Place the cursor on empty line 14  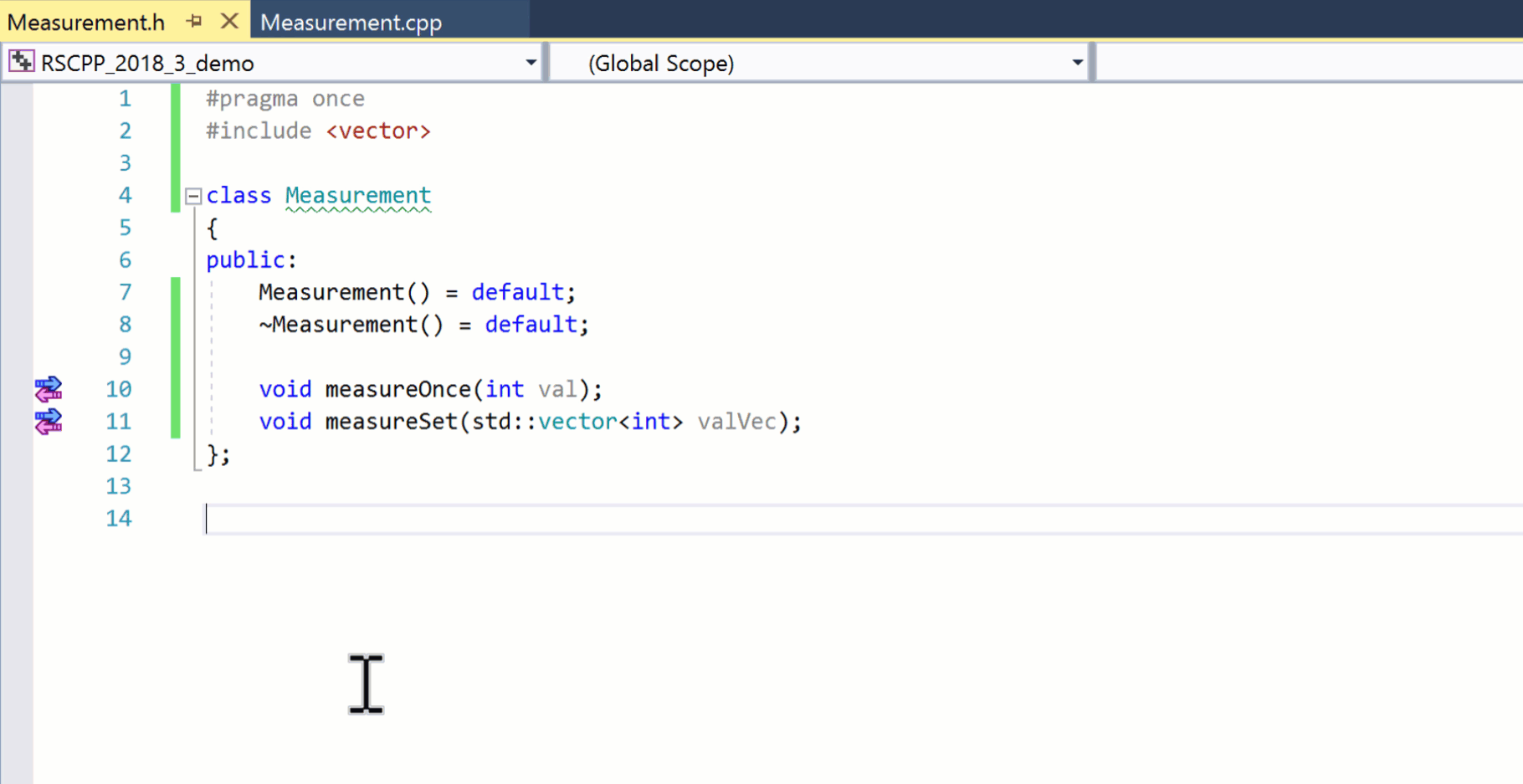click(x=335, y=518)
